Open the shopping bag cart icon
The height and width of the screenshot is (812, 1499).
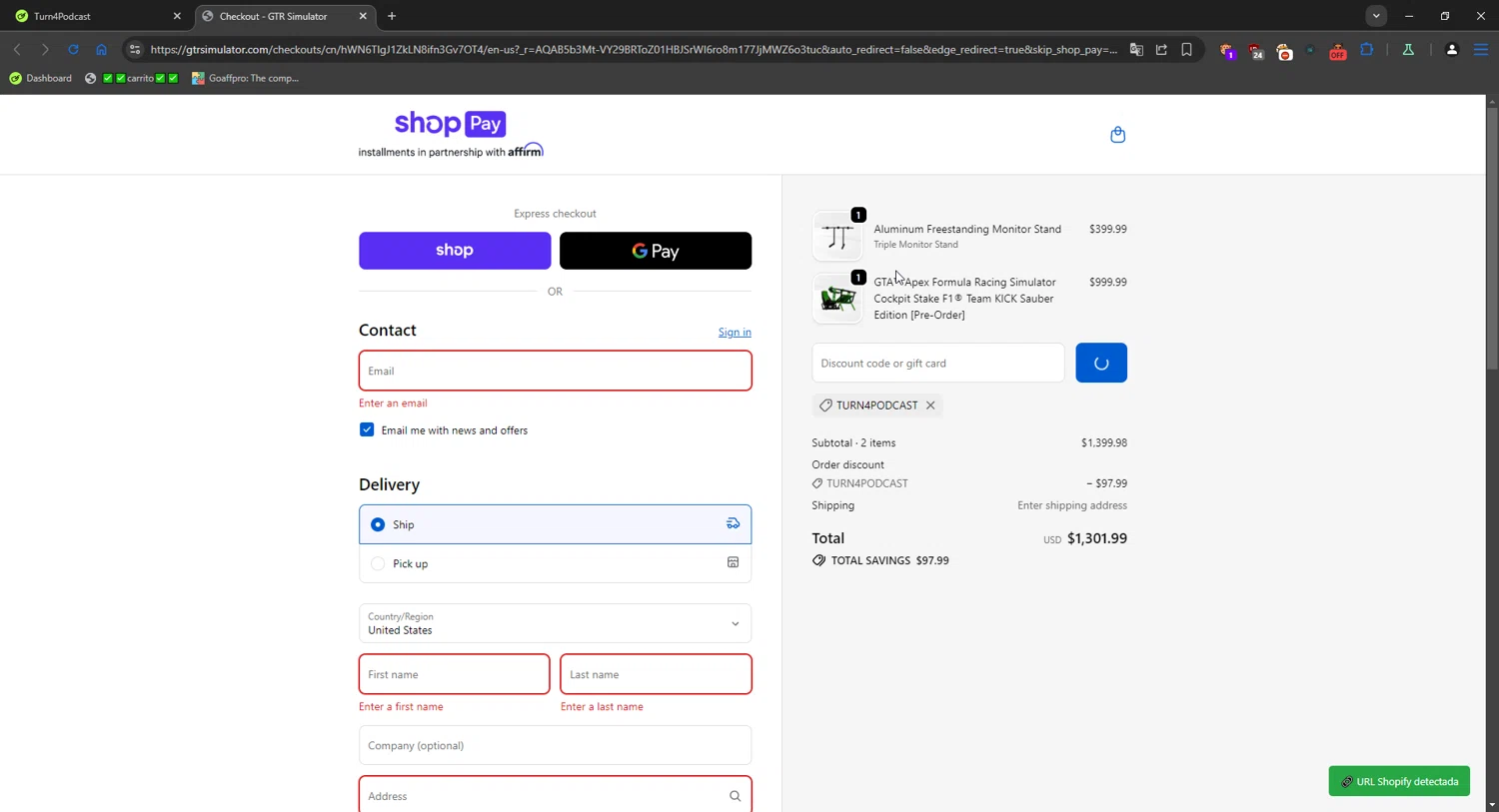click(x=1117, y=135)
